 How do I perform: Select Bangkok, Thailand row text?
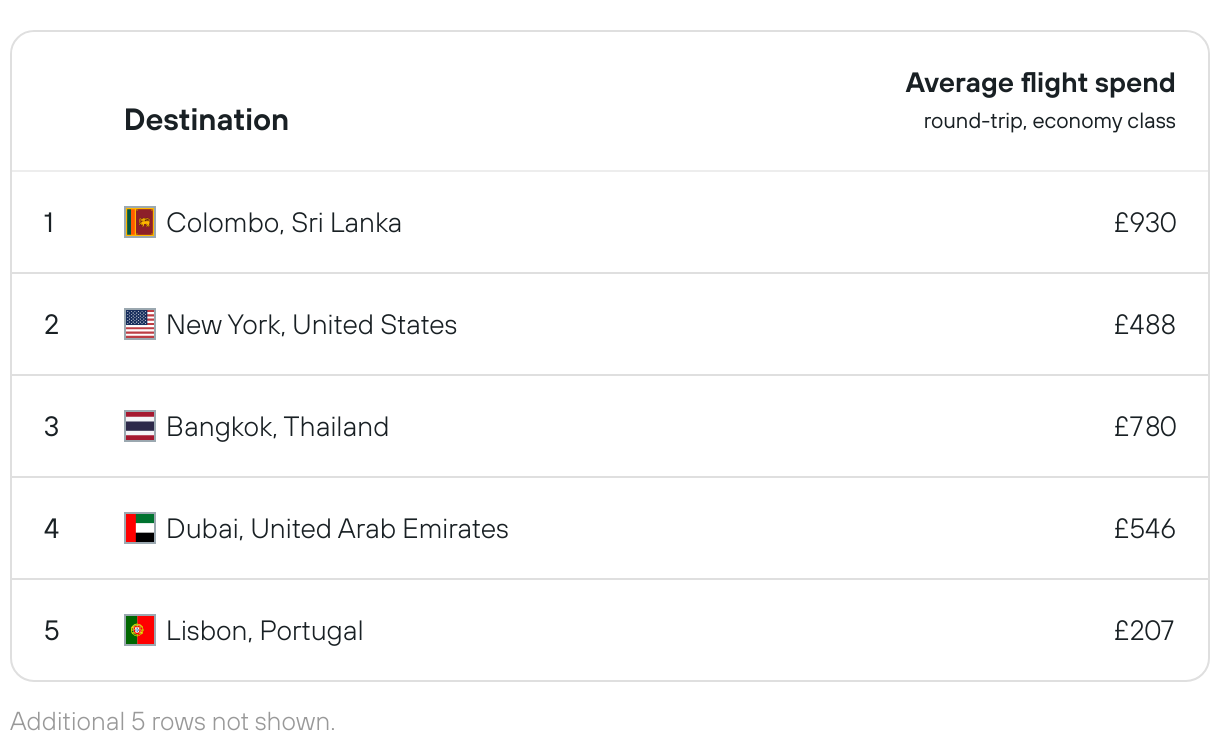277,426
